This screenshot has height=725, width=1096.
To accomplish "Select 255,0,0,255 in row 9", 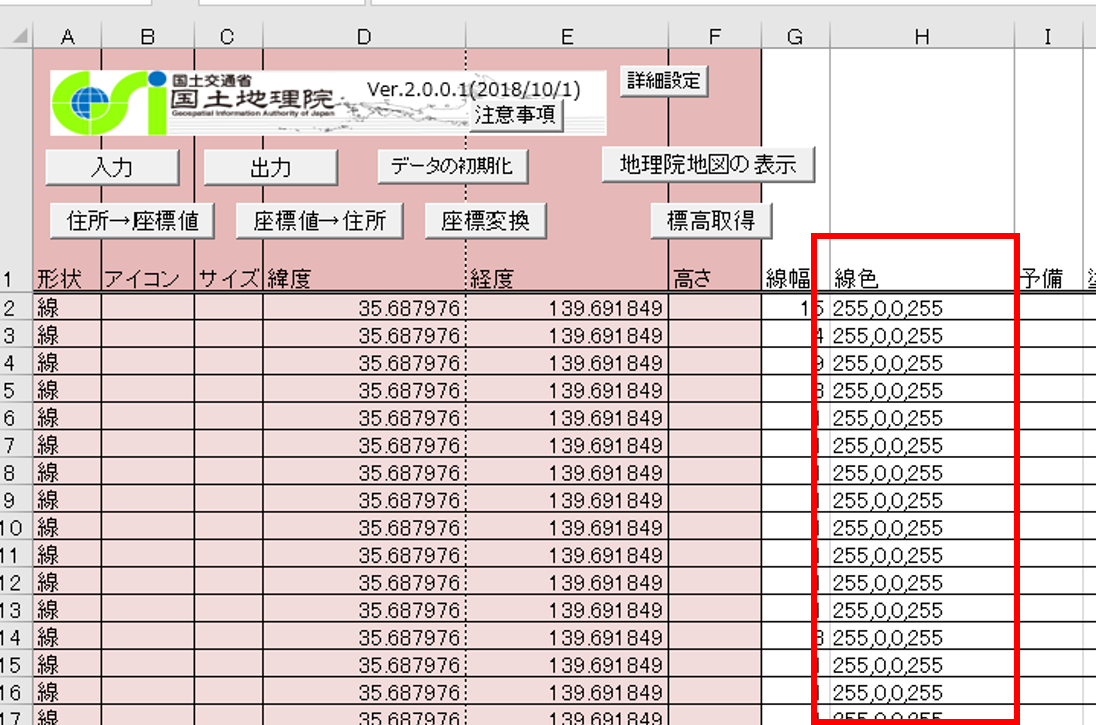I will [922, 499].
